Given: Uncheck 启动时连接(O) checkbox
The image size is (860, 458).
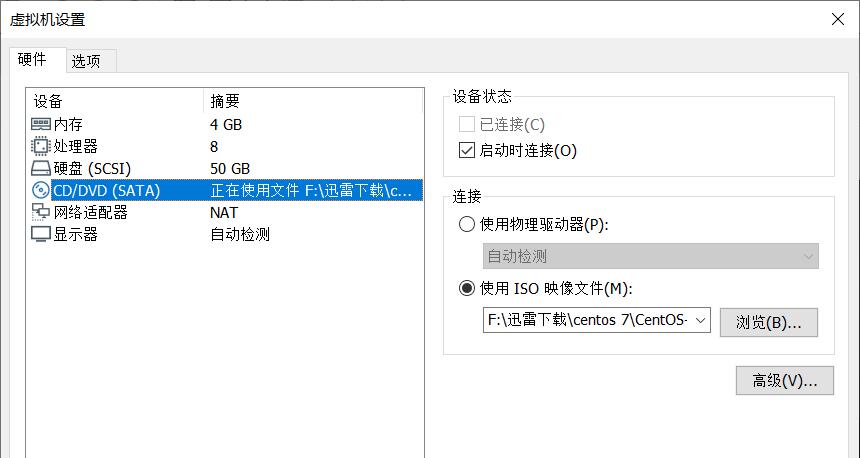Looking at the screenshot, I should coord(467,150).
